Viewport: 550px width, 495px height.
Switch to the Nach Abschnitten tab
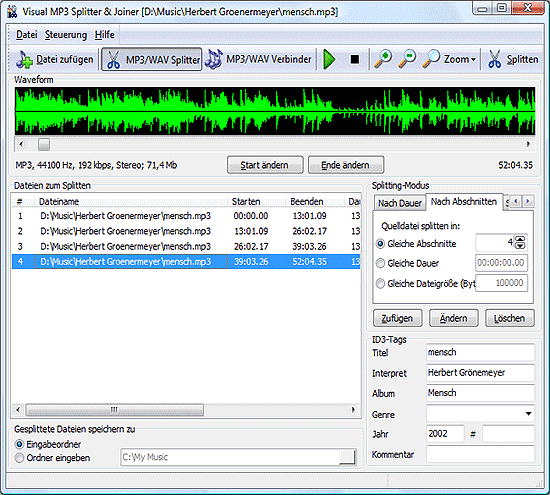tap(464, 202)
